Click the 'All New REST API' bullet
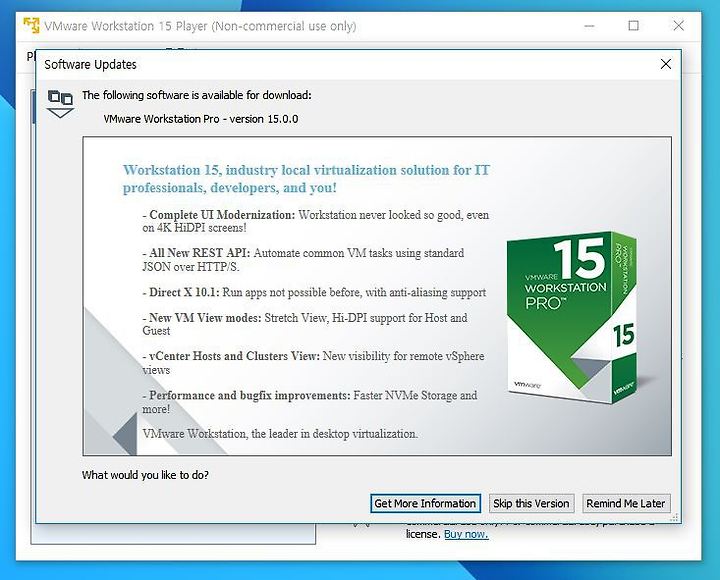 tap(303, 259)
